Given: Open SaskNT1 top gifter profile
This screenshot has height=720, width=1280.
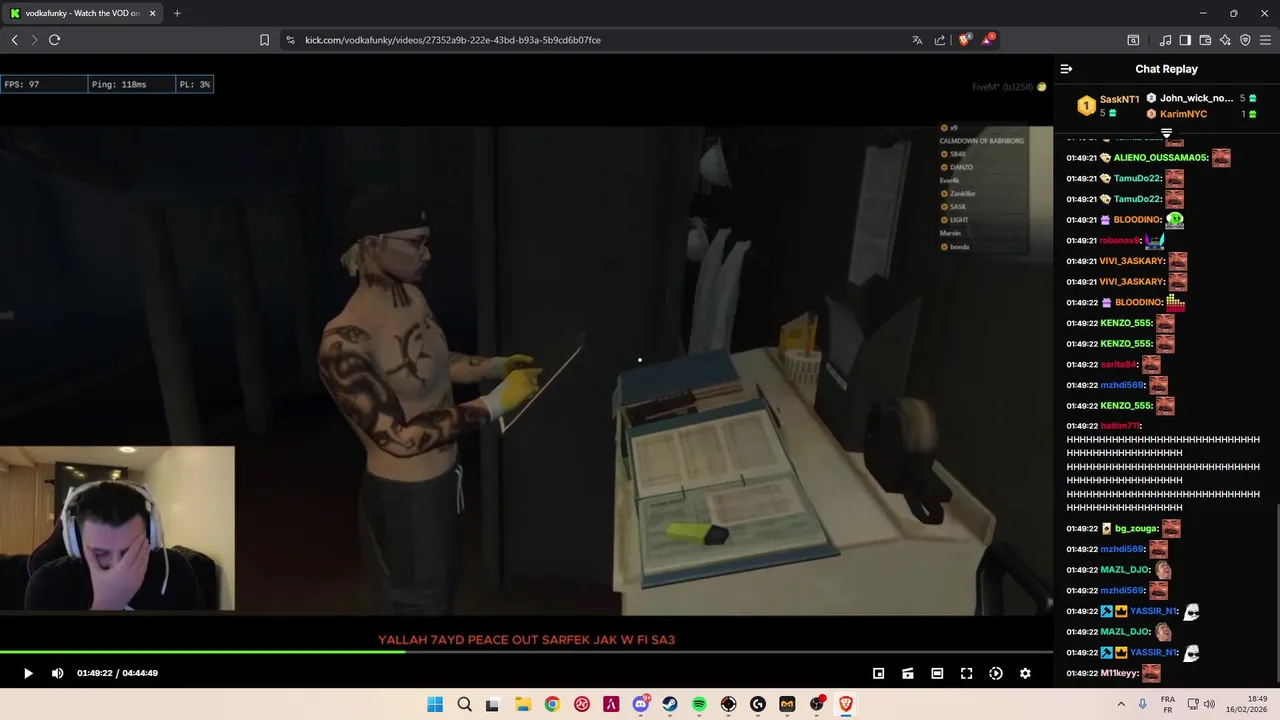Looking at the screenshot, I should tap(1119, 100).
